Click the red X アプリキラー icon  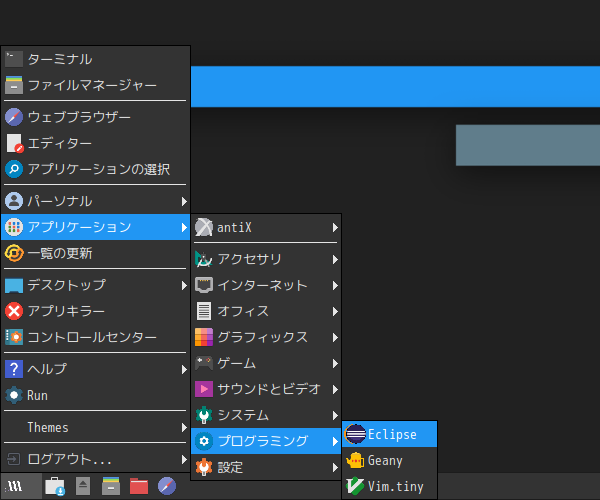[x=14, y=311]
